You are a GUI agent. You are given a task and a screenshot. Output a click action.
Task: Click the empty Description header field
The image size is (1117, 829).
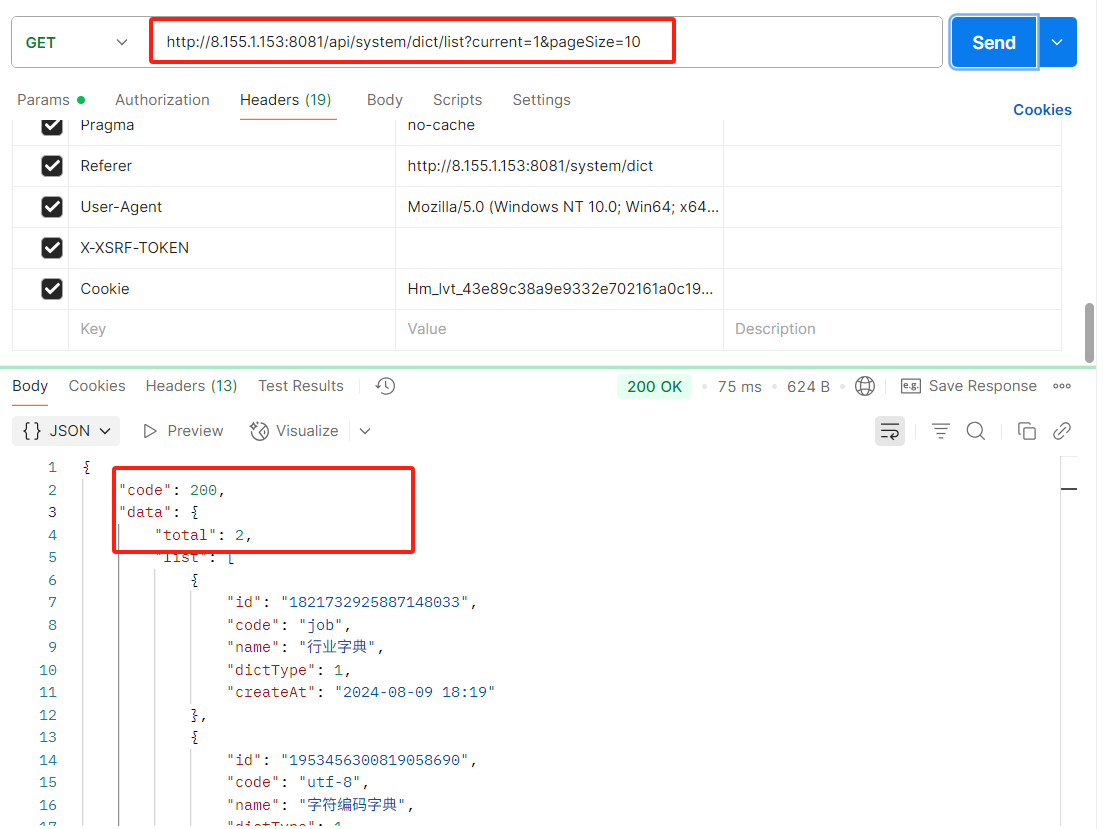pyautogui.click(x=892, y=329)
